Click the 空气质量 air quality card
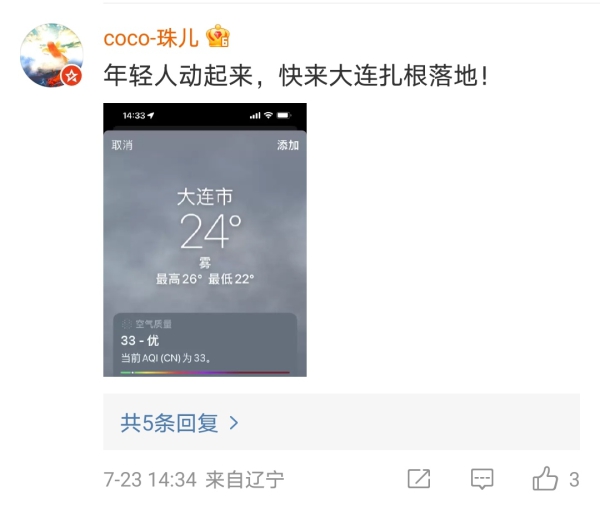Screen dimensions: 600x505 tap(205, 345)
